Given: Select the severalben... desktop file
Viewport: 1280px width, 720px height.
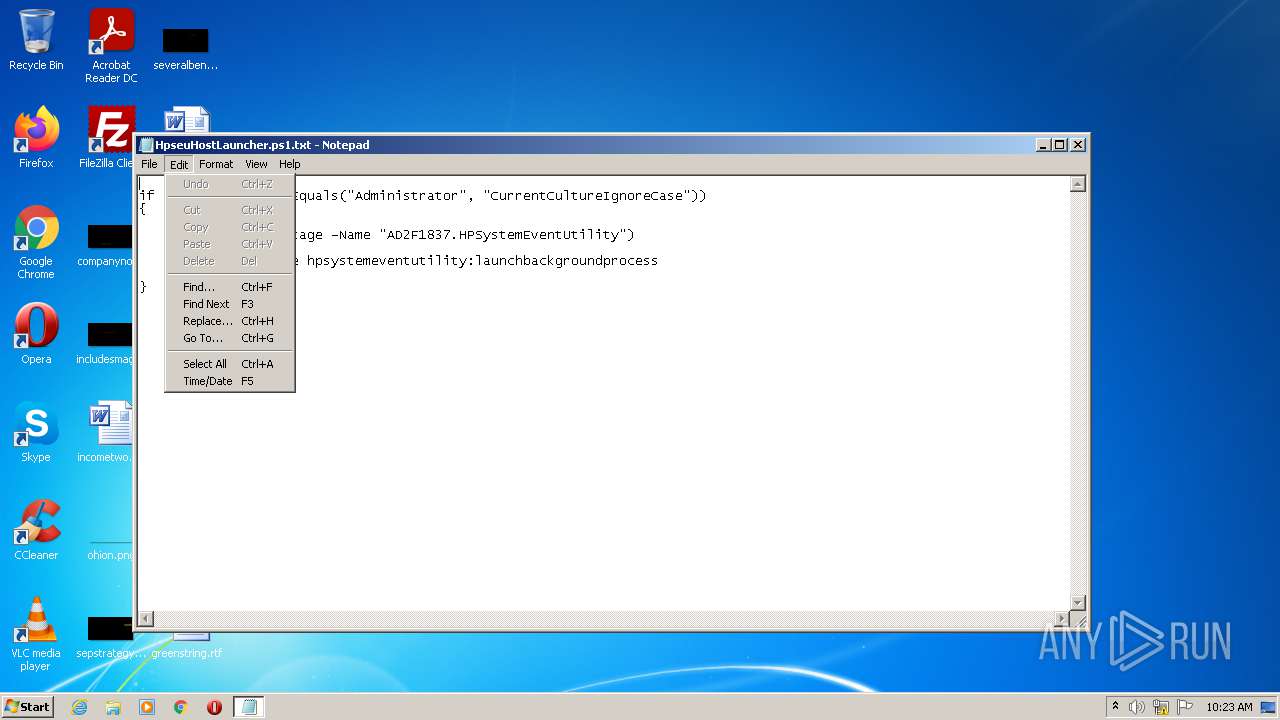Looking at the screenshot, I should pos(185,50).
